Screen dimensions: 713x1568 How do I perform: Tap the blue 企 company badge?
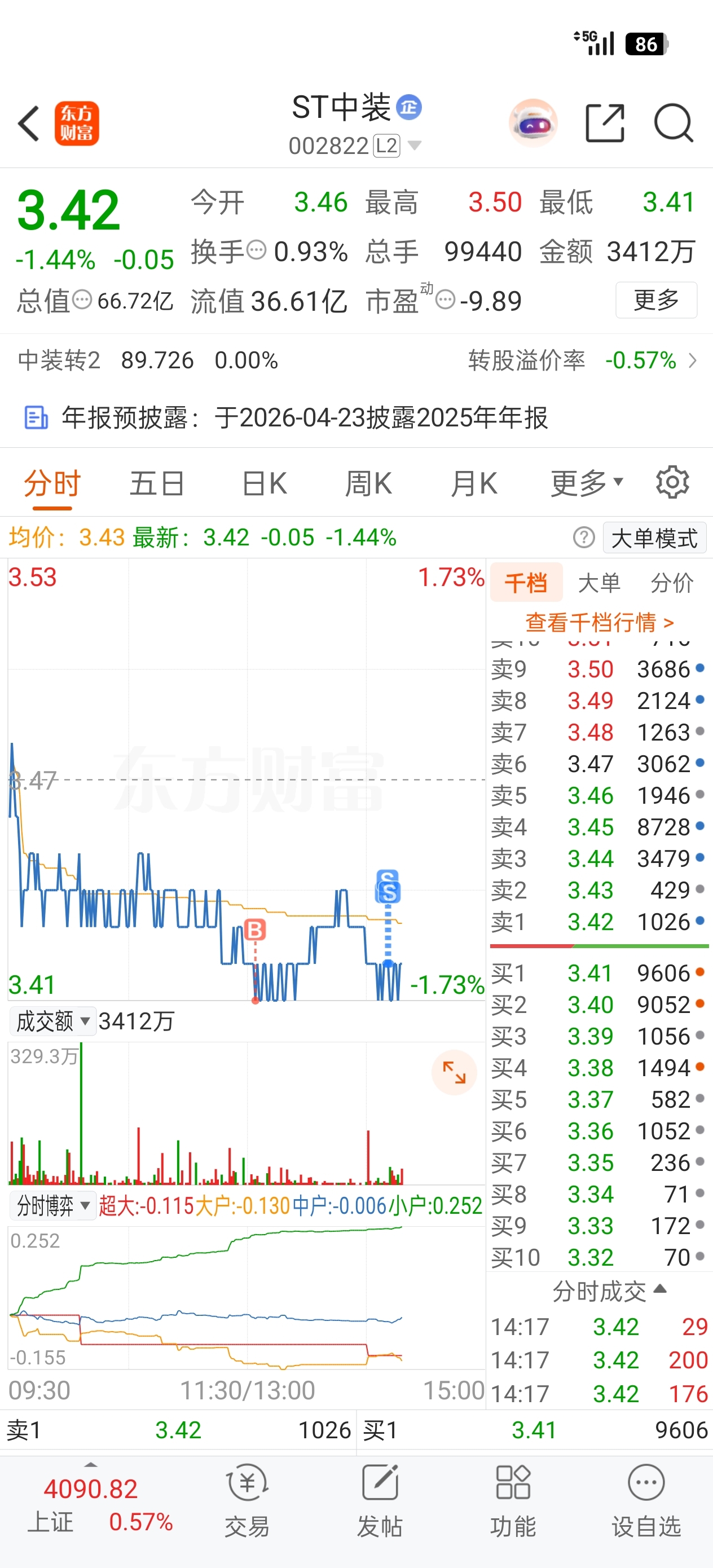408,108
